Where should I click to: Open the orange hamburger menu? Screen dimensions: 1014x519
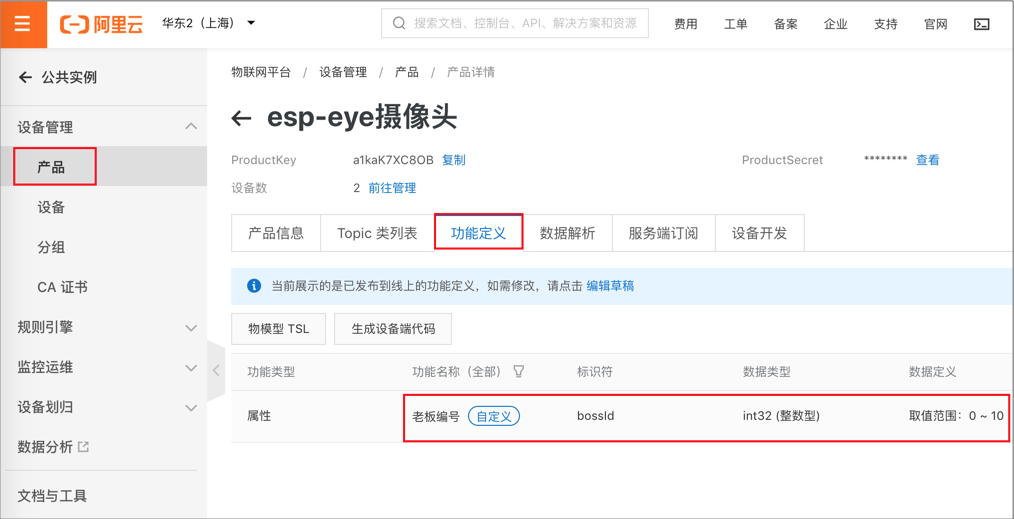23,24
